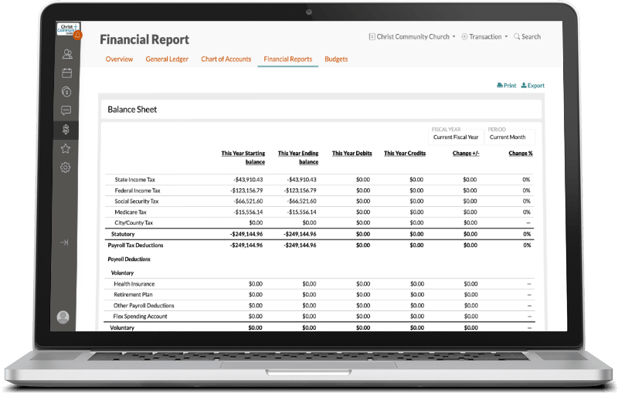
Task: Open the Search field in header
Action: point(527,37)
